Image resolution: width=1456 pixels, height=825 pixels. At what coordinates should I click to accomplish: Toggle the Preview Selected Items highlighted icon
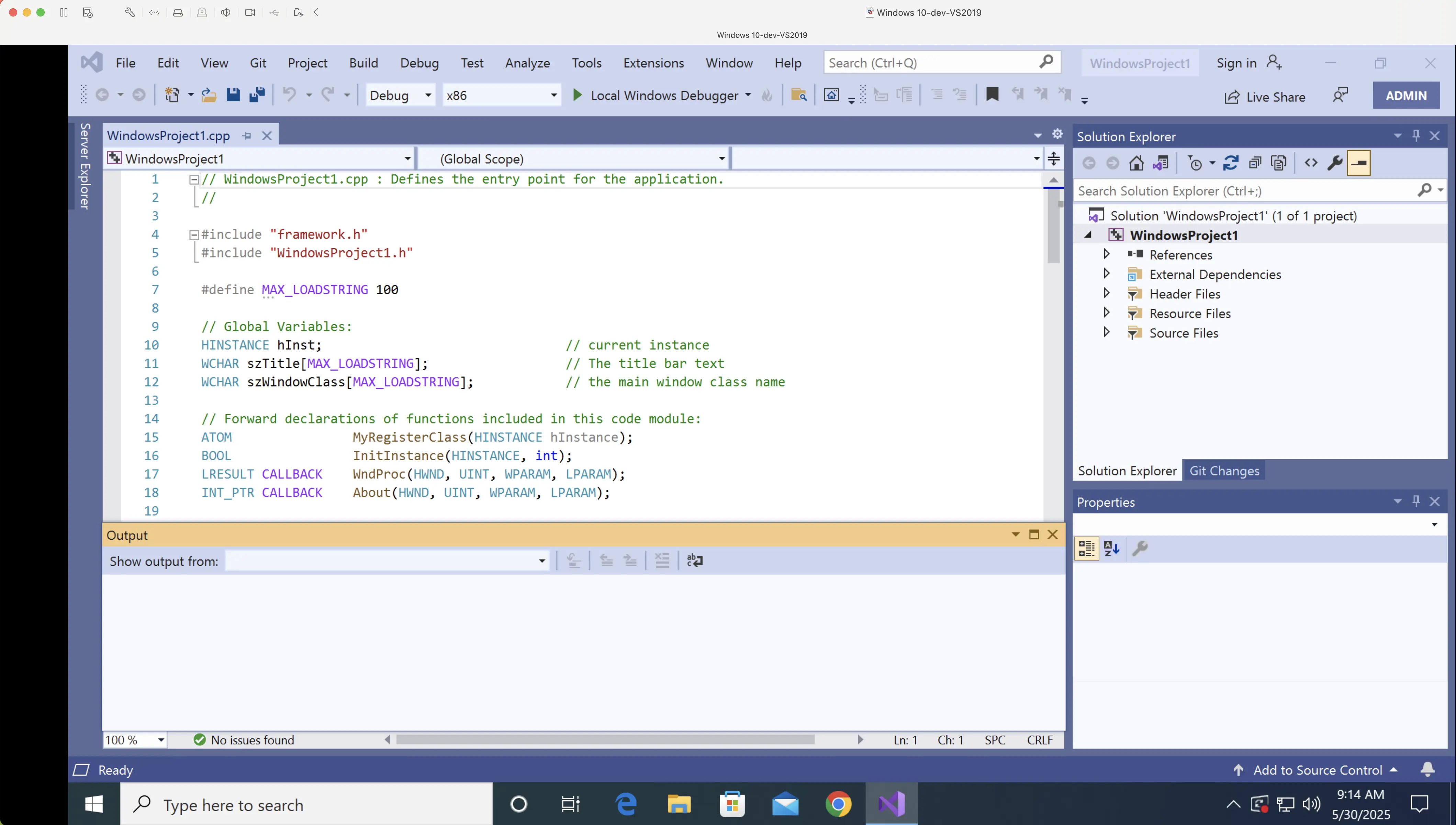point(1358,163)
